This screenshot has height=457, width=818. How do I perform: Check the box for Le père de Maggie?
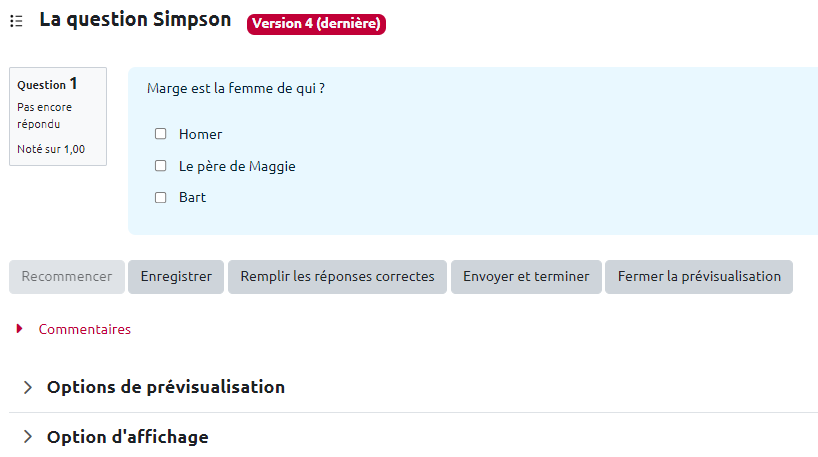pos(160,166)
